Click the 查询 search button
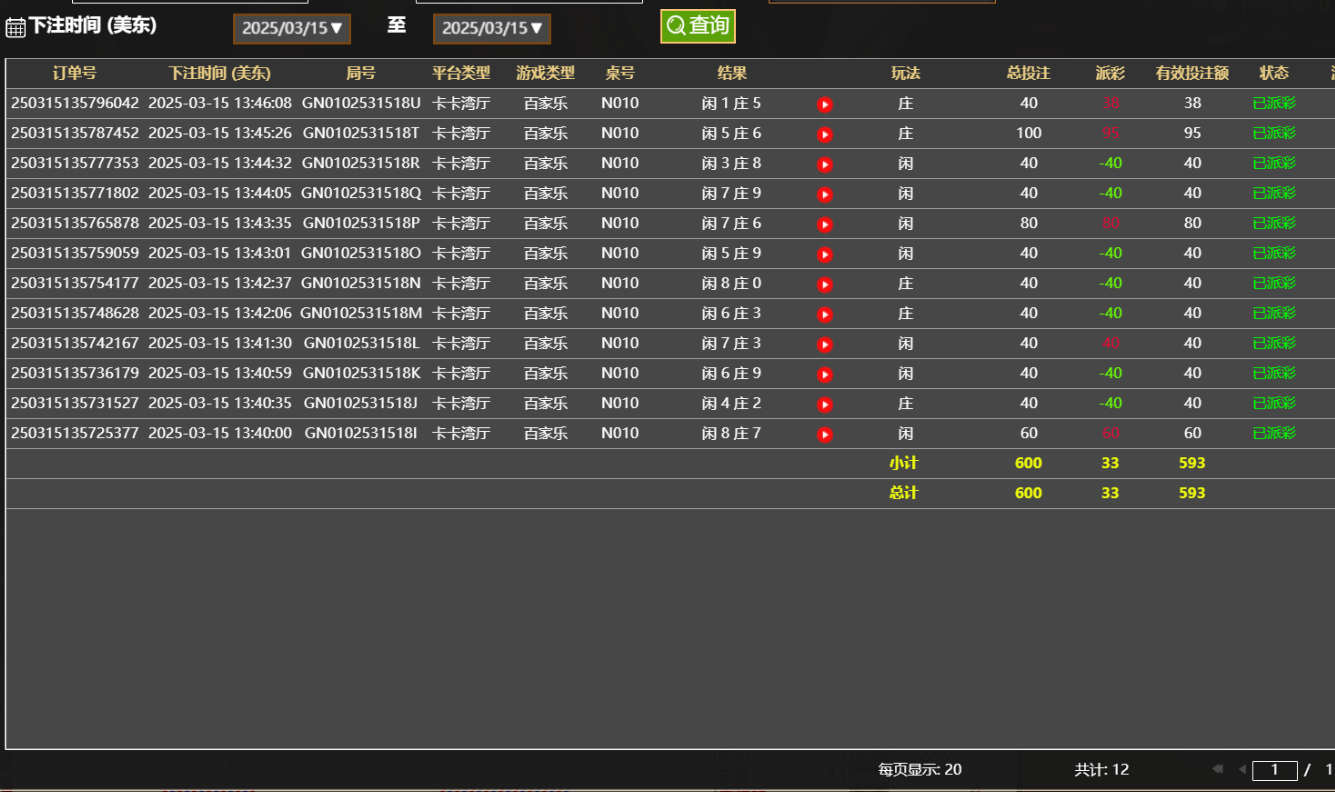The image size is (1335, 792). pos(698,26)
